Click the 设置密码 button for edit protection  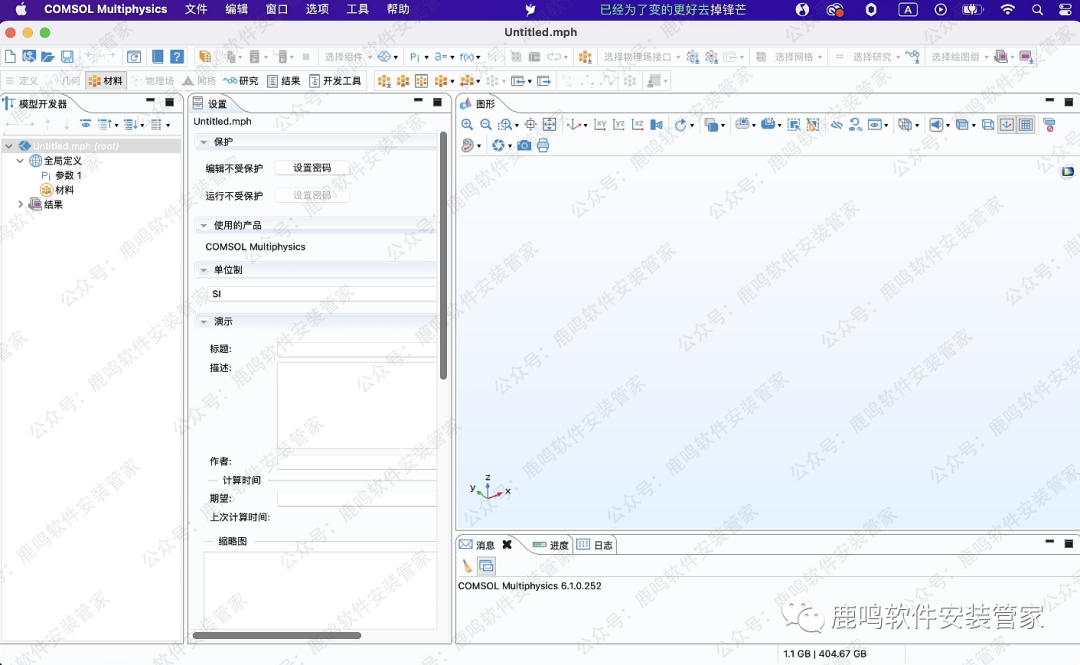[312, 168]
